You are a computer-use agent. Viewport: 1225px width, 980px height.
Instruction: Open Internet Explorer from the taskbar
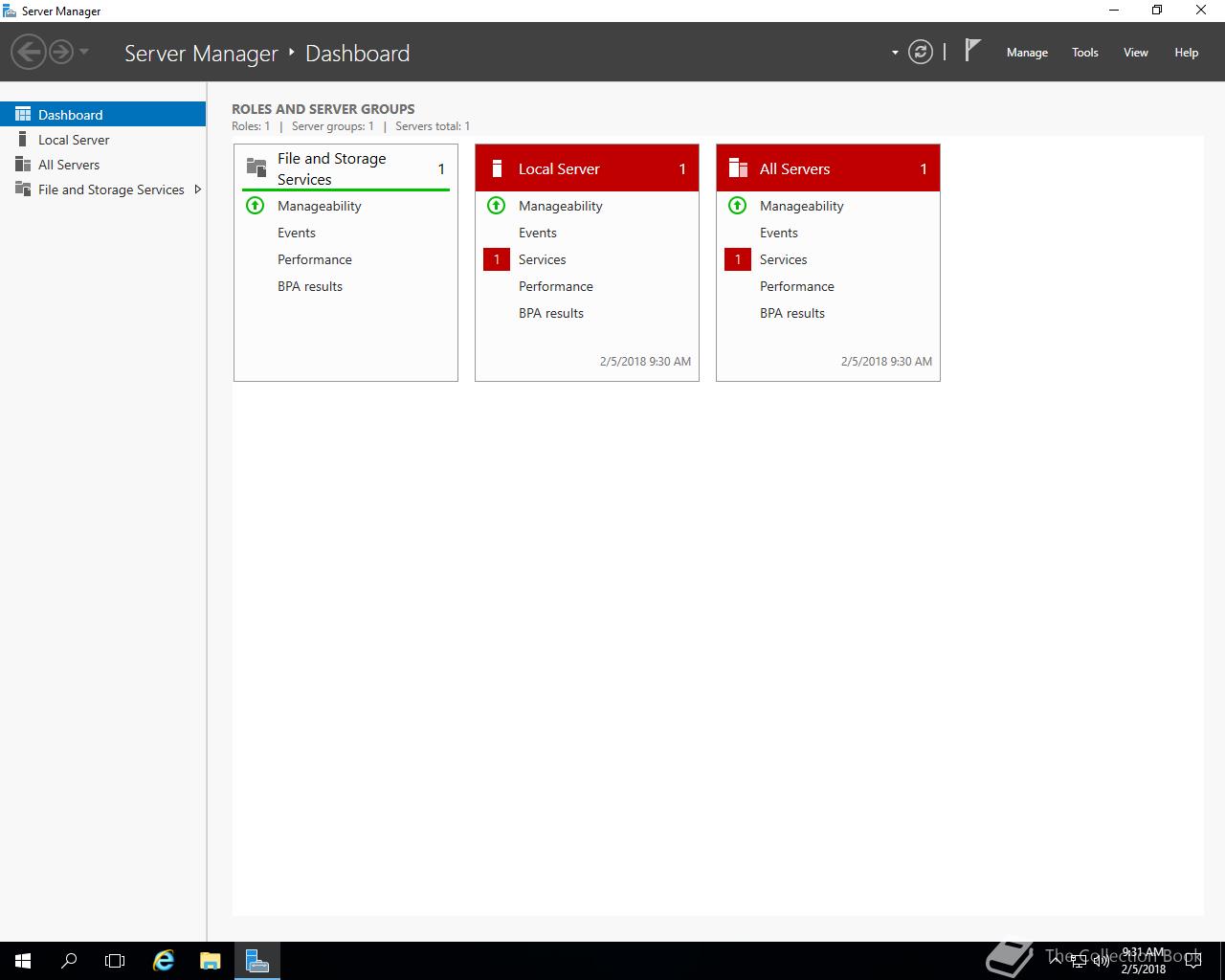tap(164, 961)
